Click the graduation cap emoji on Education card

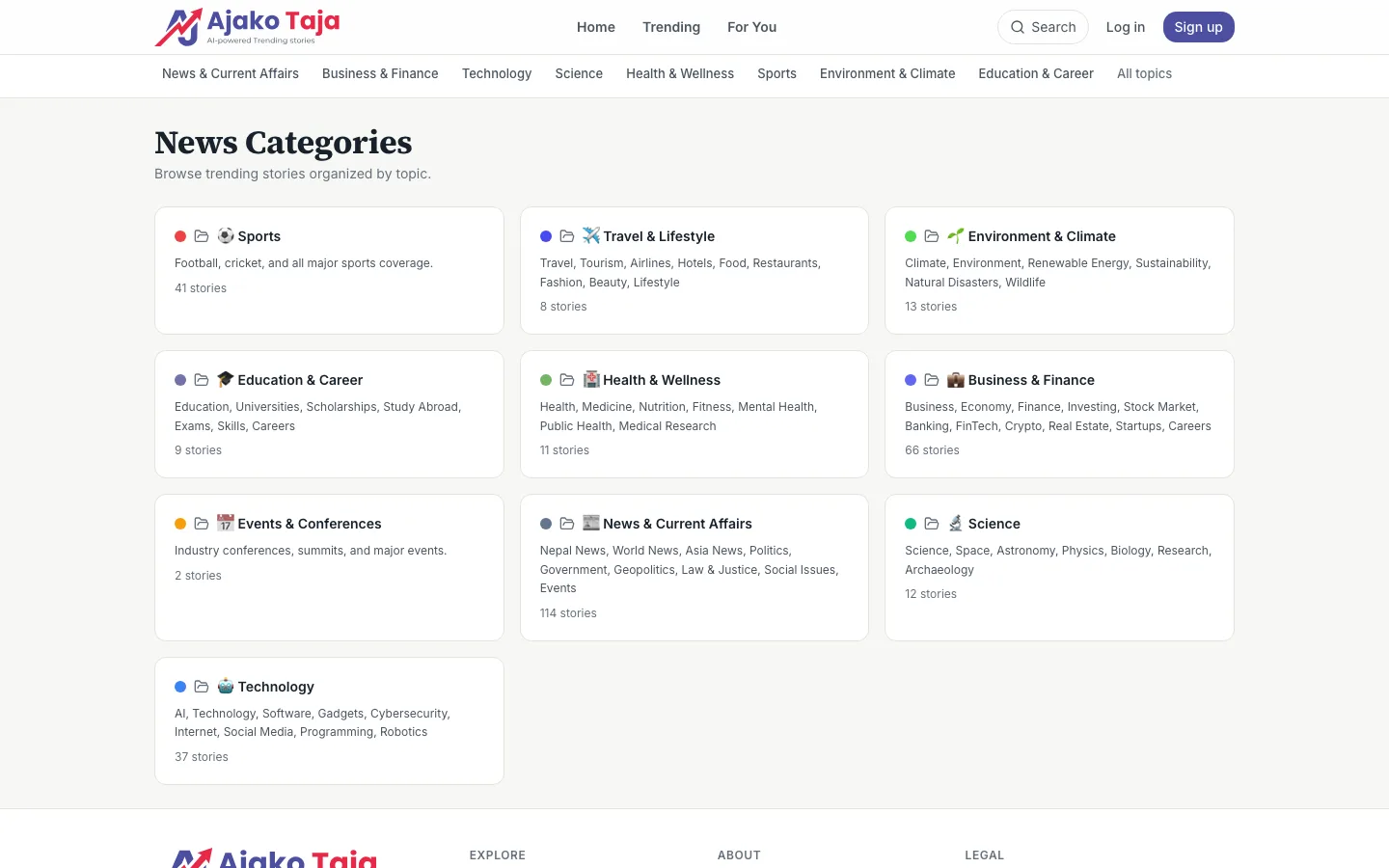coord(226,379)
